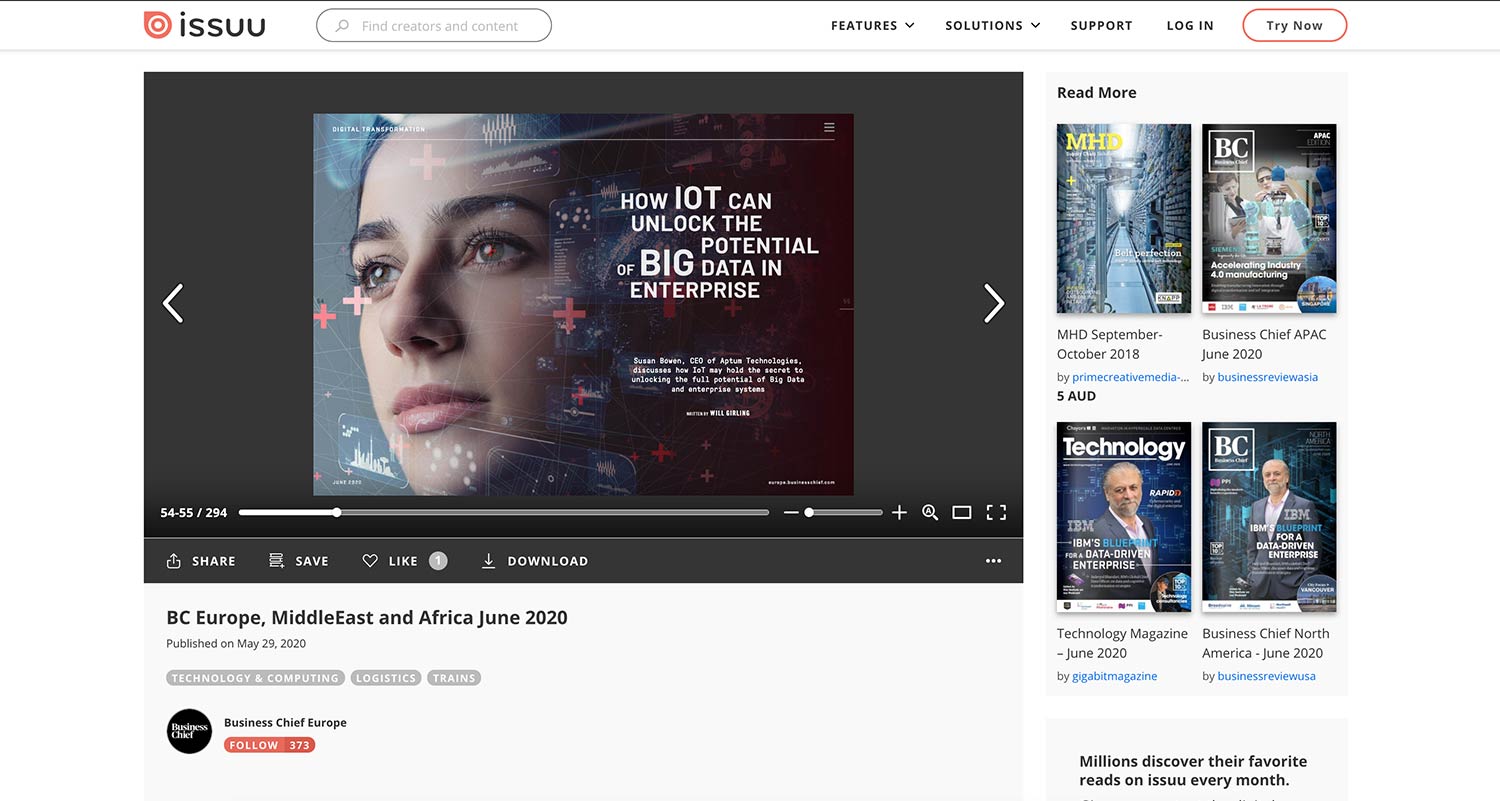This screenshot has width=1500, height=801.
Task: Open the Business Chief APAC cover thumbnail
Action: pos(1269,218)
